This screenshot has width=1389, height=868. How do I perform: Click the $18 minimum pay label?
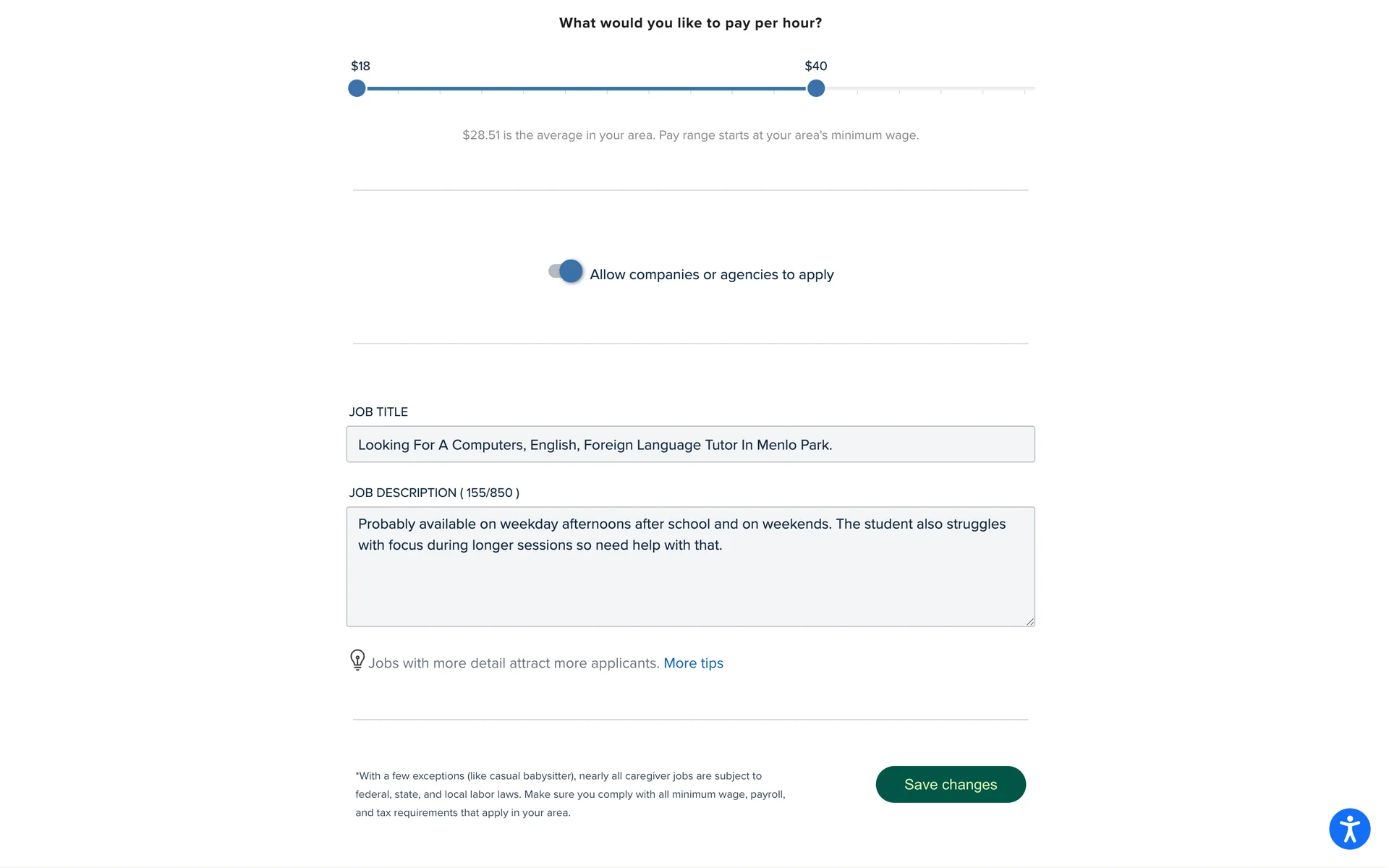(x=360, y=66)
